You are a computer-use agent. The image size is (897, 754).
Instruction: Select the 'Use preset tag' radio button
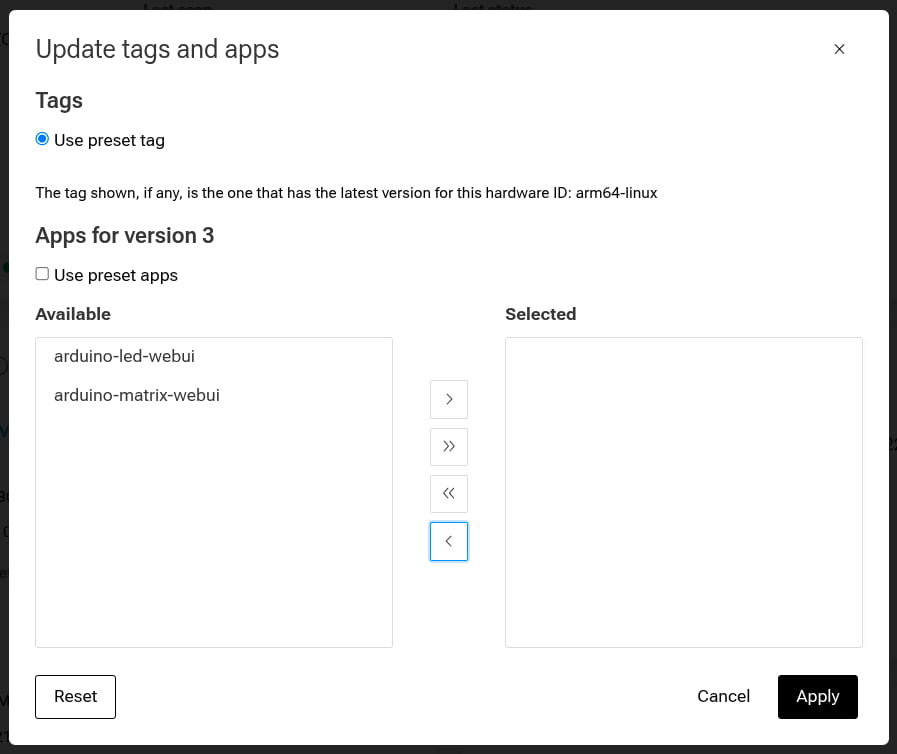coord(42,139)
